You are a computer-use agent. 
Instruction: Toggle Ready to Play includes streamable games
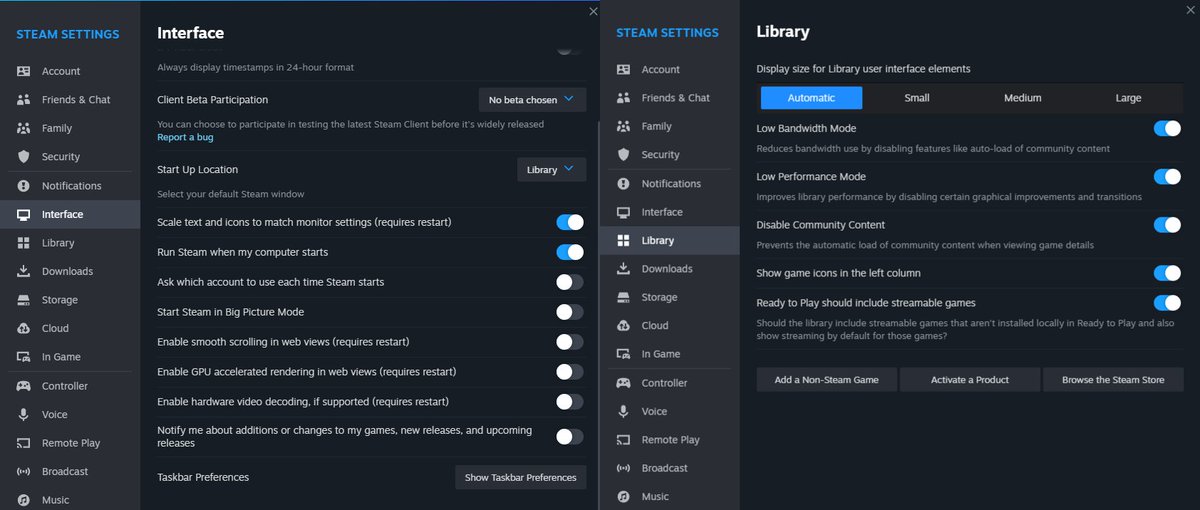[x=1167, y=303]
